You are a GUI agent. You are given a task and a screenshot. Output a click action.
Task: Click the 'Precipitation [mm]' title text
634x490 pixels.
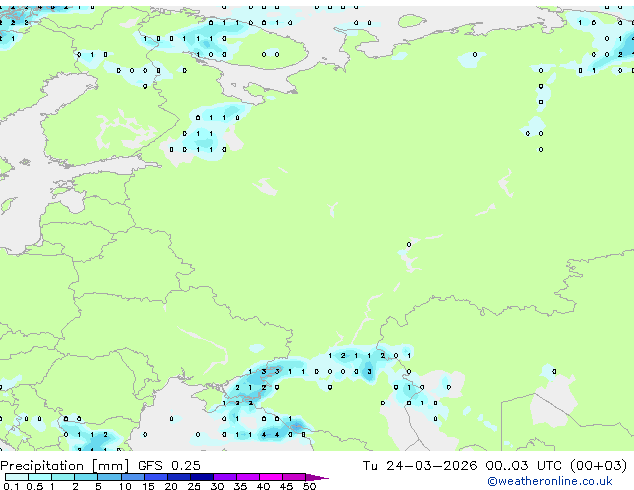click(65, 466)
